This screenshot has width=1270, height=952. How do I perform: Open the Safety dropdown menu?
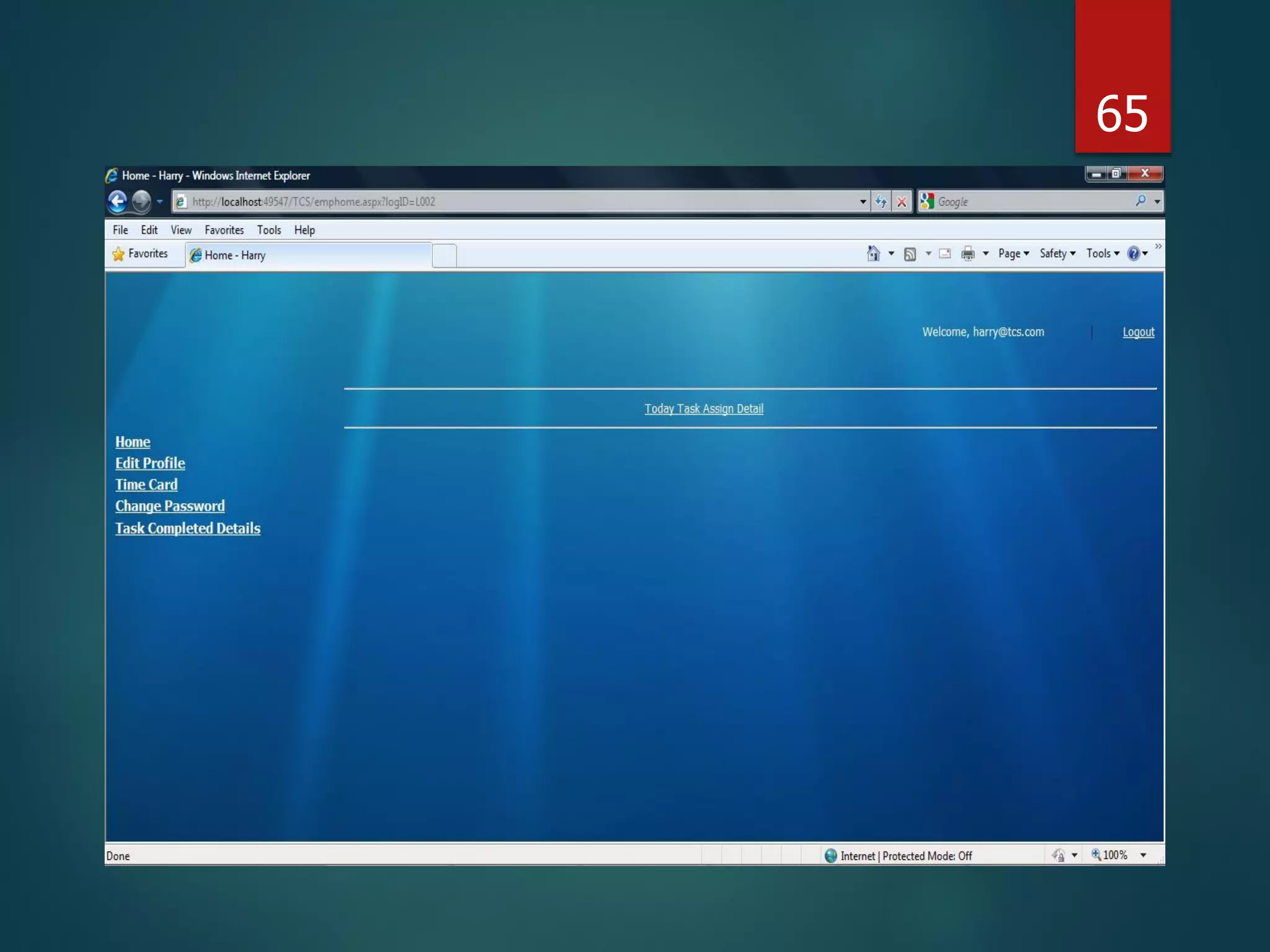point(1057,253)
